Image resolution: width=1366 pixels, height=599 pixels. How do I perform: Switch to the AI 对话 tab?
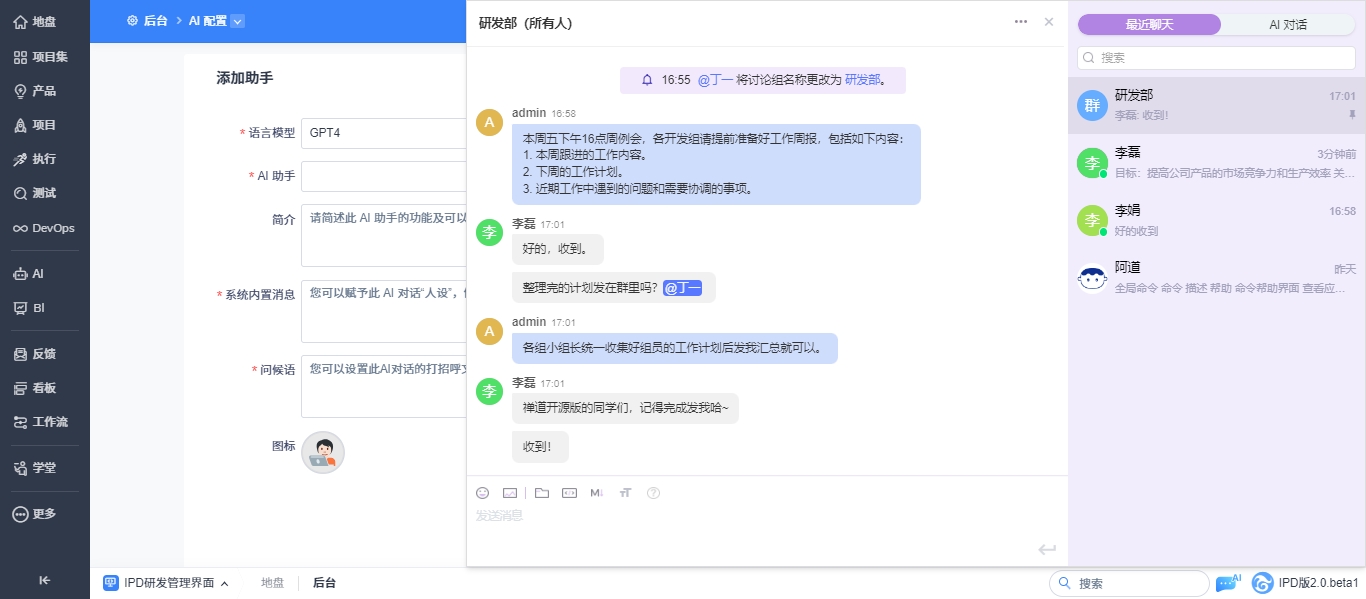click(1288, 25)
